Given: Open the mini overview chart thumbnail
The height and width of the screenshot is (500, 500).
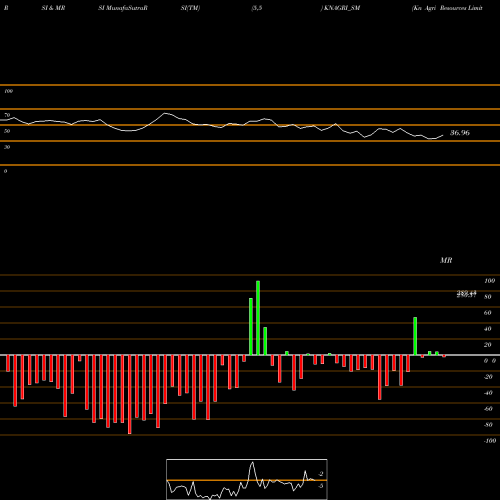Looking at the screenshot, I should (x=247, y=479).
